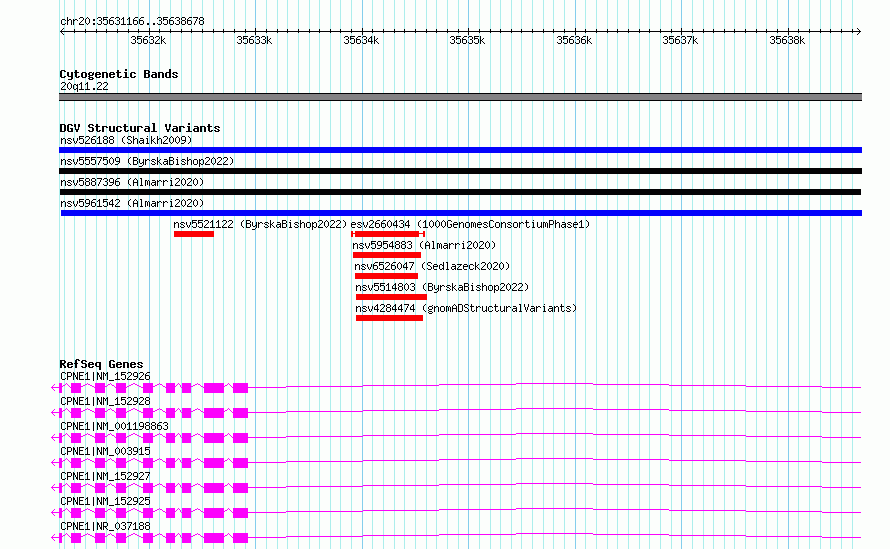Click the 35636k ruler position label
890x549 pixels.
pos(574,40)
